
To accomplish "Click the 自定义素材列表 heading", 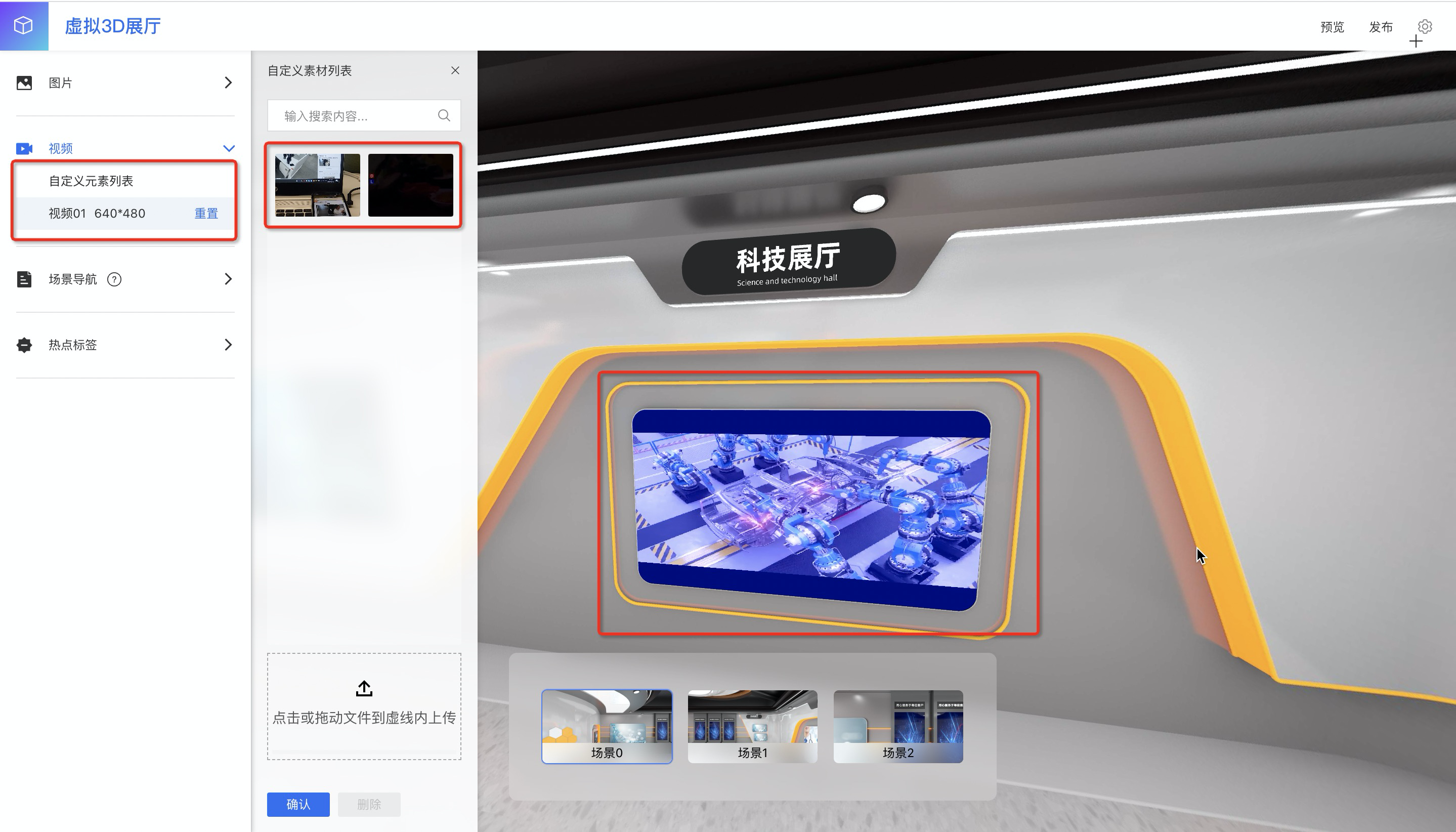I will pos(310,70).
